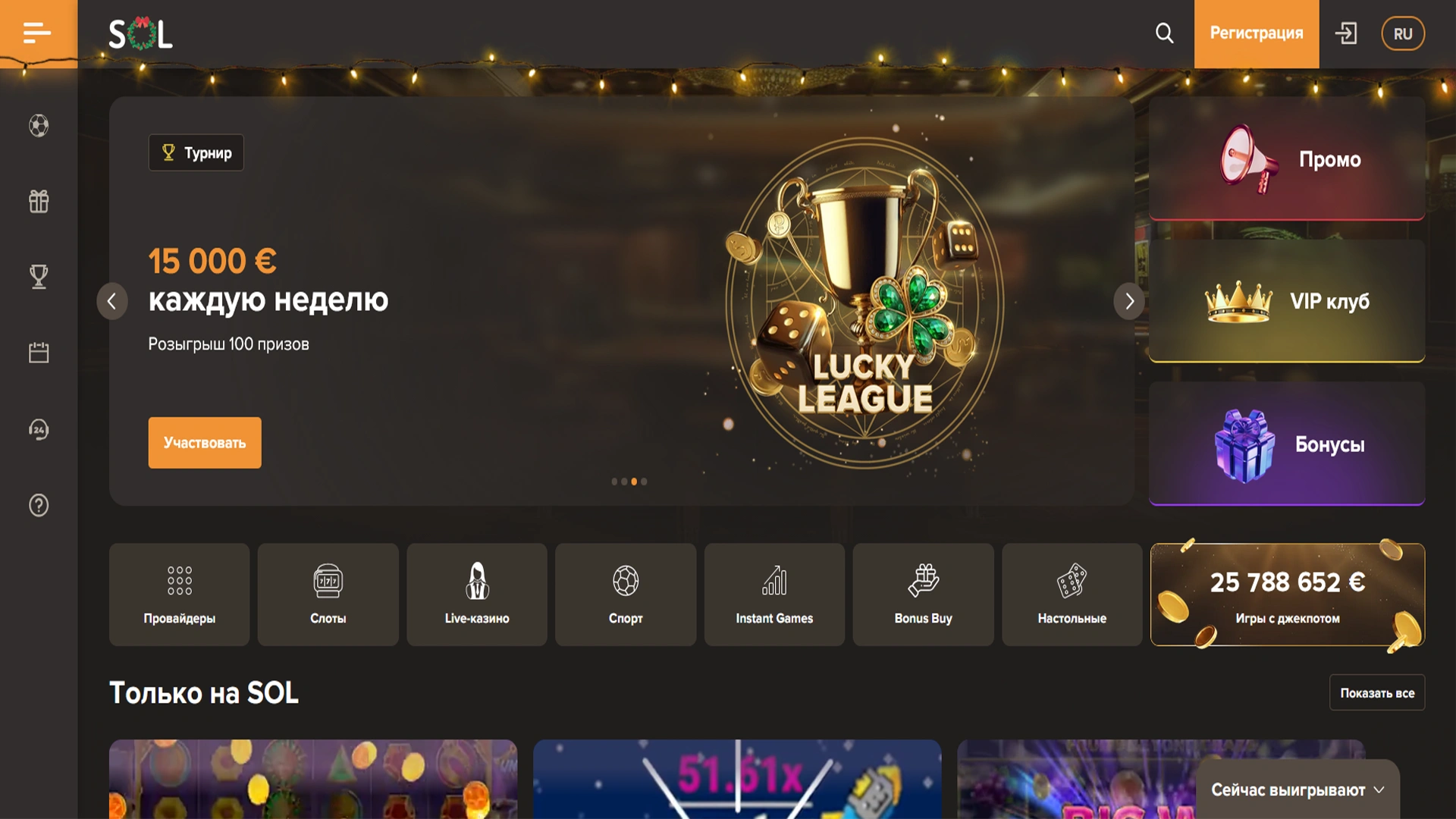Advance banner with the right arrow
This screenshot has height=819, width=1456.
pos(1129,301)
